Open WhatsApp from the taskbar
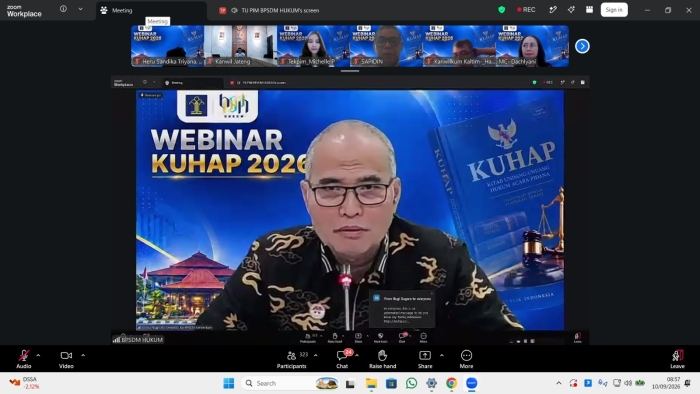This screenshot has width=700, height=394. click(411, 383)
